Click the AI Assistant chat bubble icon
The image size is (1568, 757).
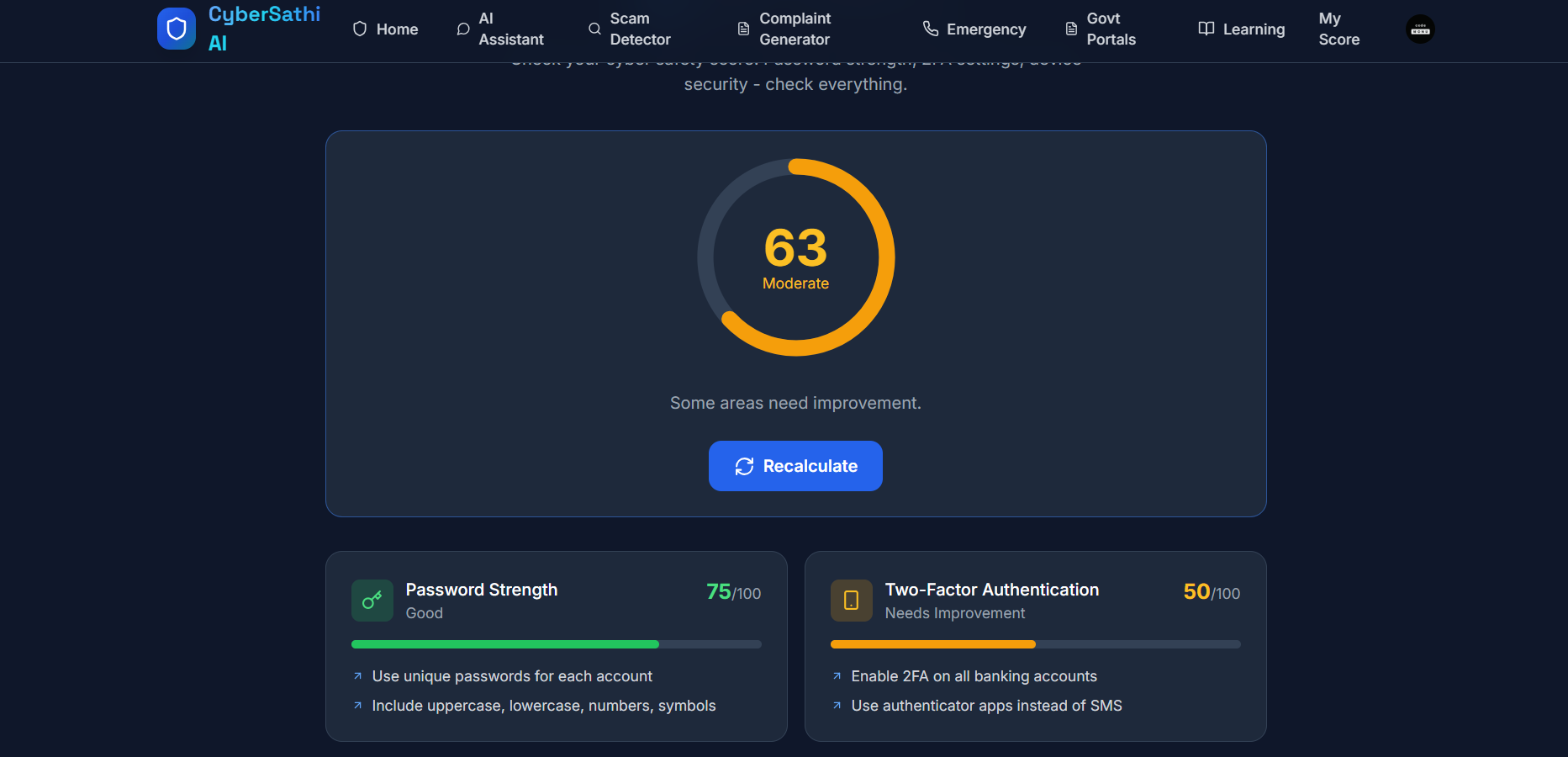[x=462, y=29]
